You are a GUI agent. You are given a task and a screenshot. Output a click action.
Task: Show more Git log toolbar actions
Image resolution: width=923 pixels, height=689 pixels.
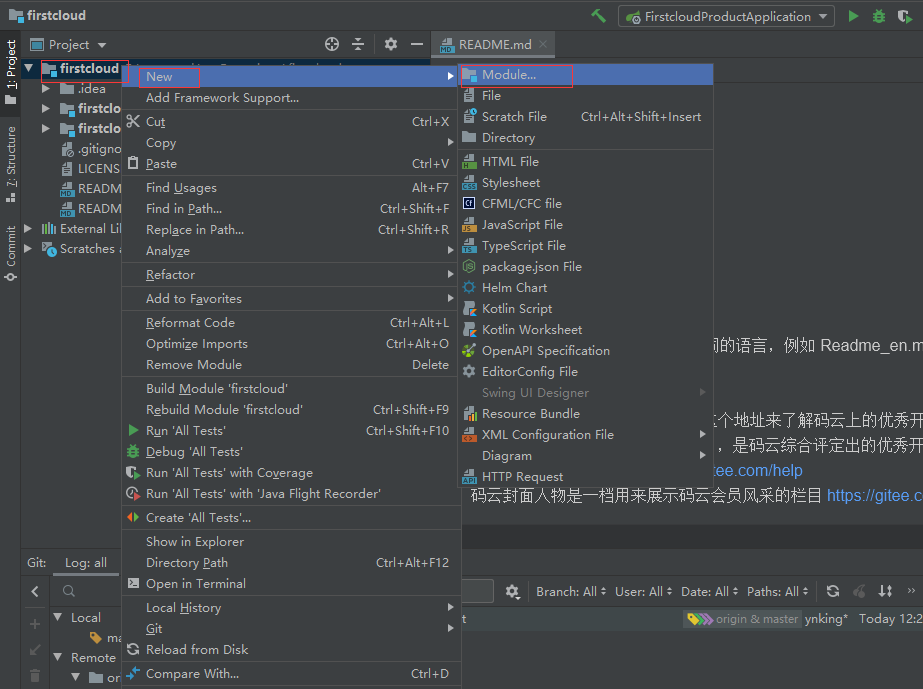pos(911,591)
